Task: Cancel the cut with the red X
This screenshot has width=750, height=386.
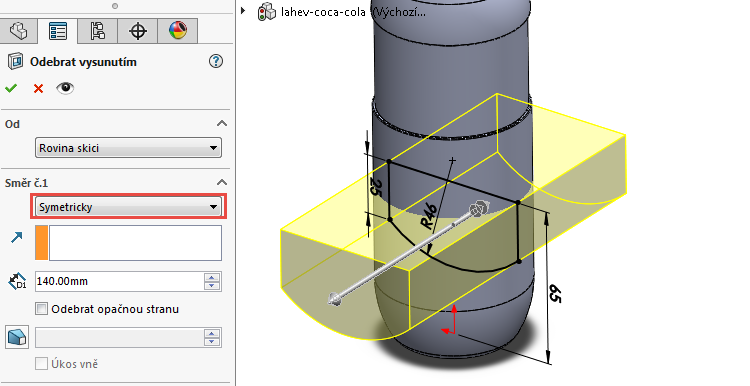Action: 38,88
